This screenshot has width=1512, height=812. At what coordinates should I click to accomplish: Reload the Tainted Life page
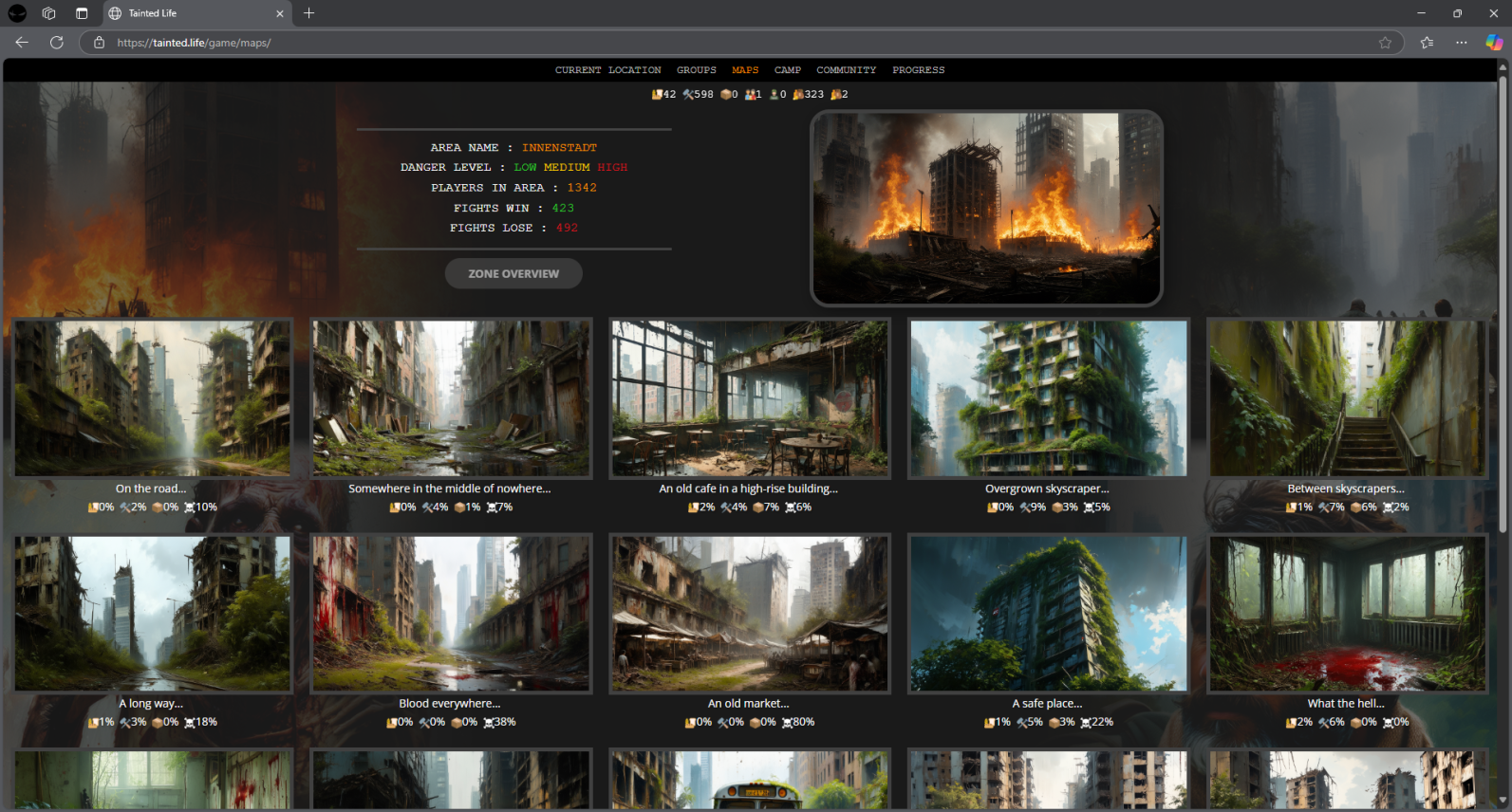[x=57, y=43]
